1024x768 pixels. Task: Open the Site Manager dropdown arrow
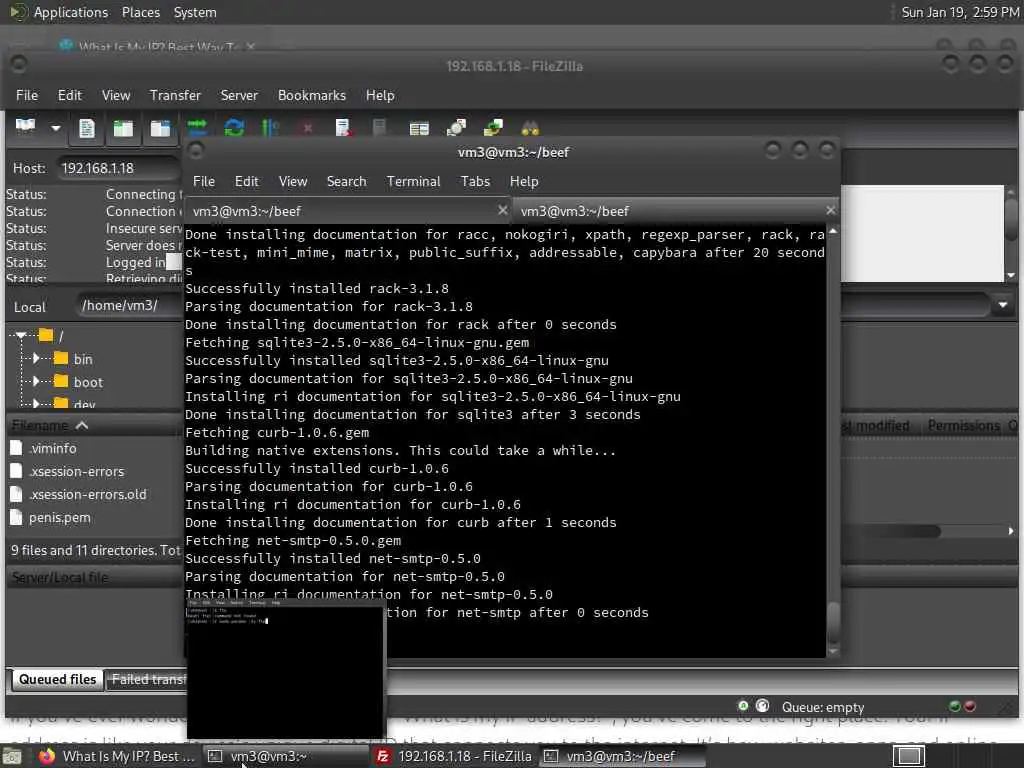click(56, 128)
